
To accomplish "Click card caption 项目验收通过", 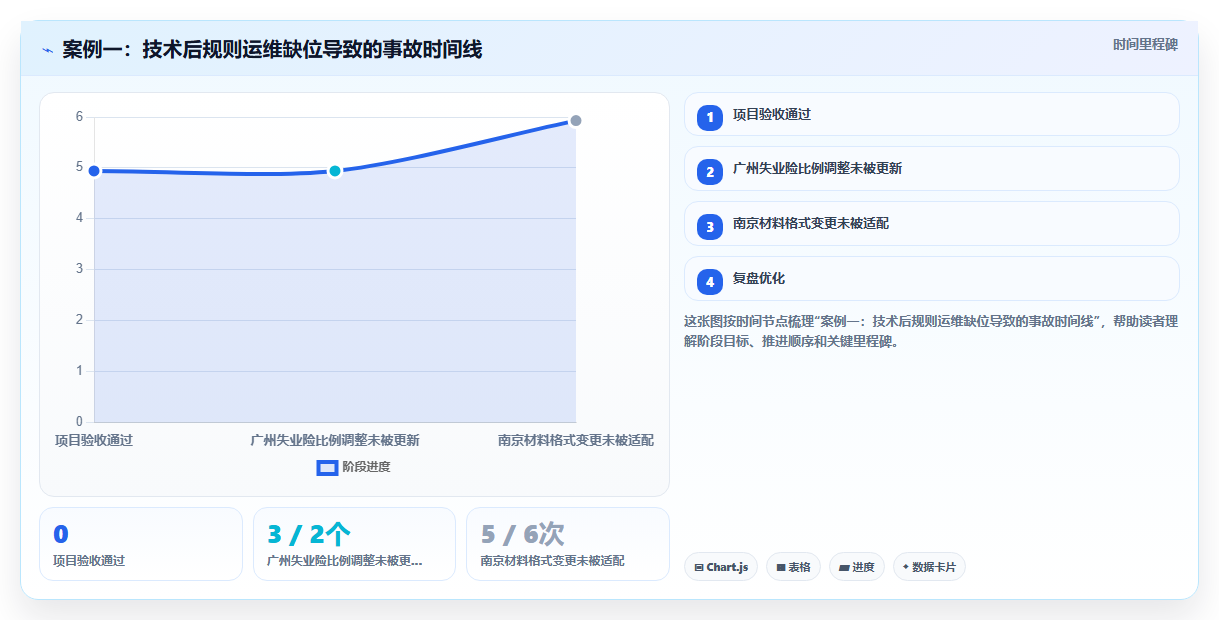I will click(x=89, y=561).
